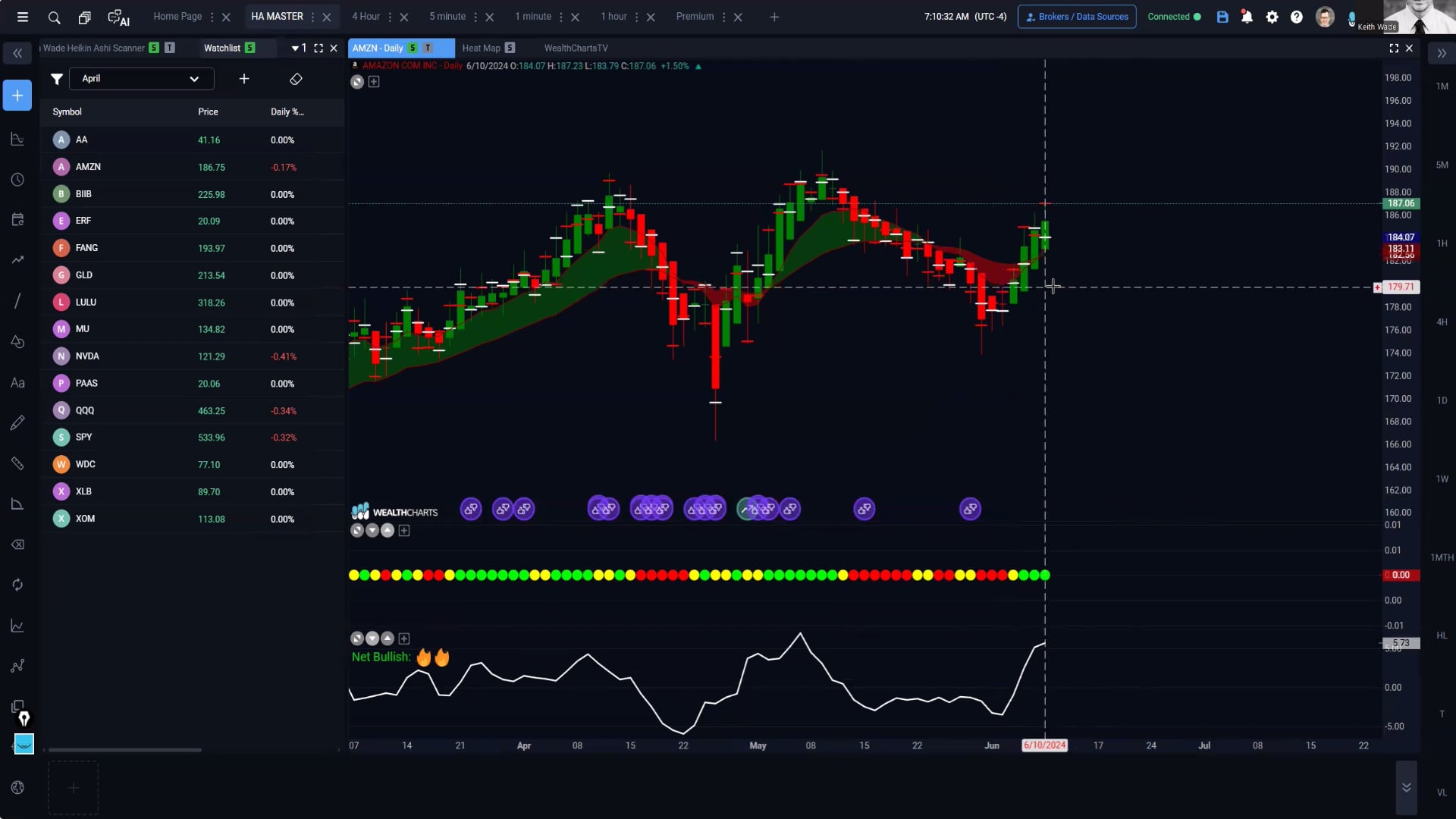Toggle the 1MTH timeframe in right sidebar
Viewport: 1456px width, 819px height.
(1442, 557)
